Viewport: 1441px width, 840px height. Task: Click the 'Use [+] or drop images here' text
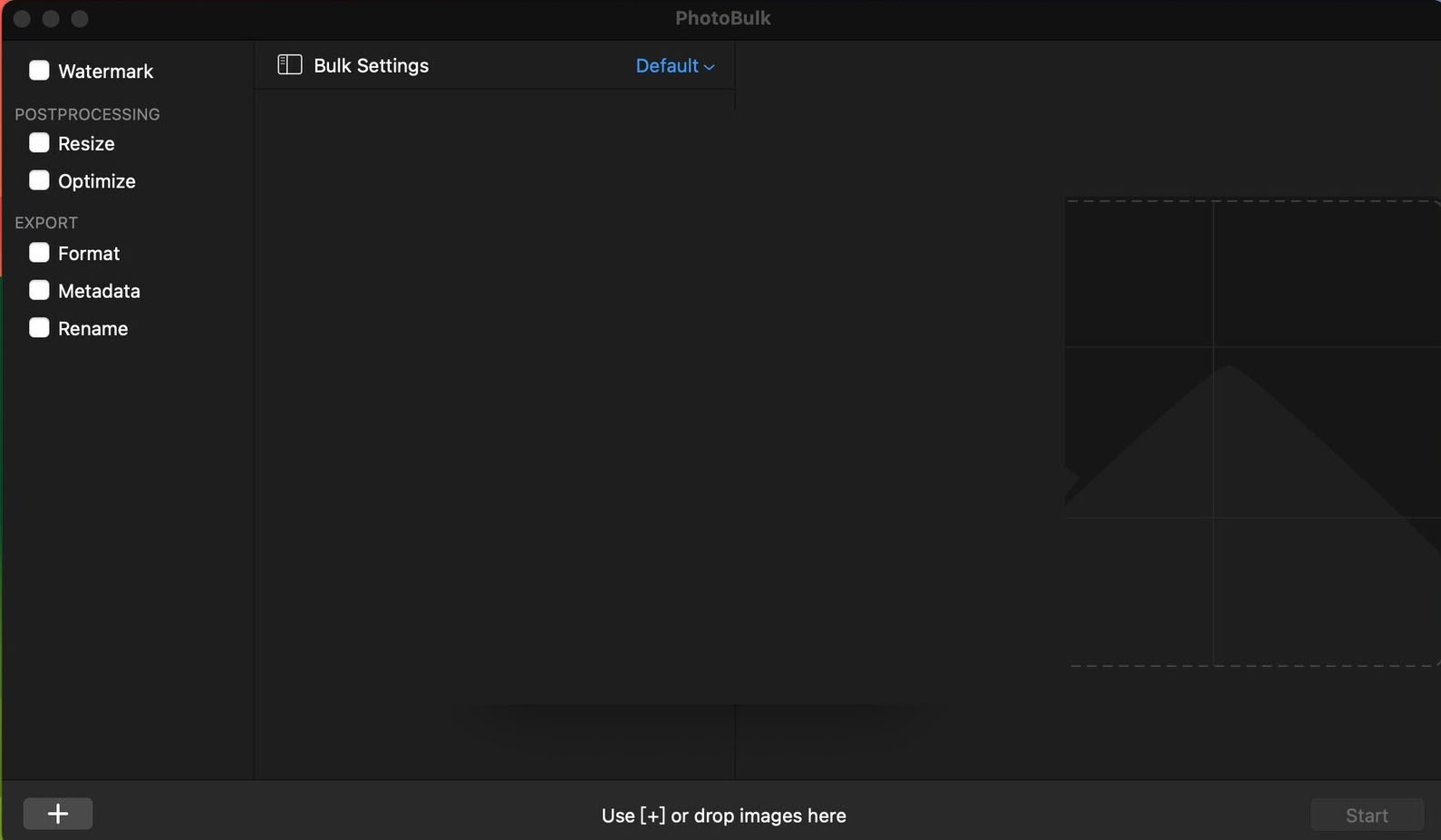pyautogui.click(x=723, y=816)
